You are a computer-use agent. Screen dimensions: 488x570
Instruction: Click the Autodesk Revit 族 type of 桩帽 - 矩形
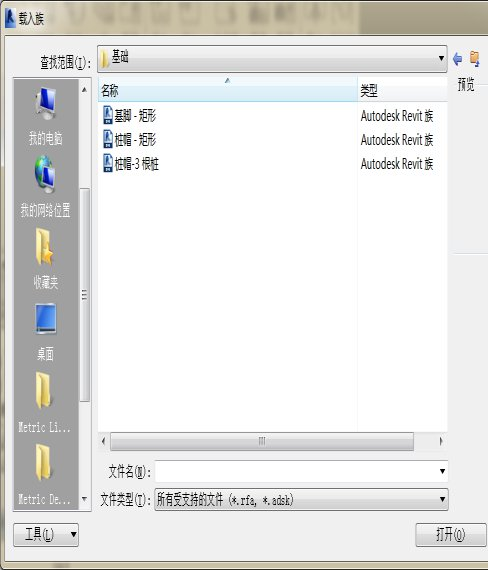click(397, 140)
